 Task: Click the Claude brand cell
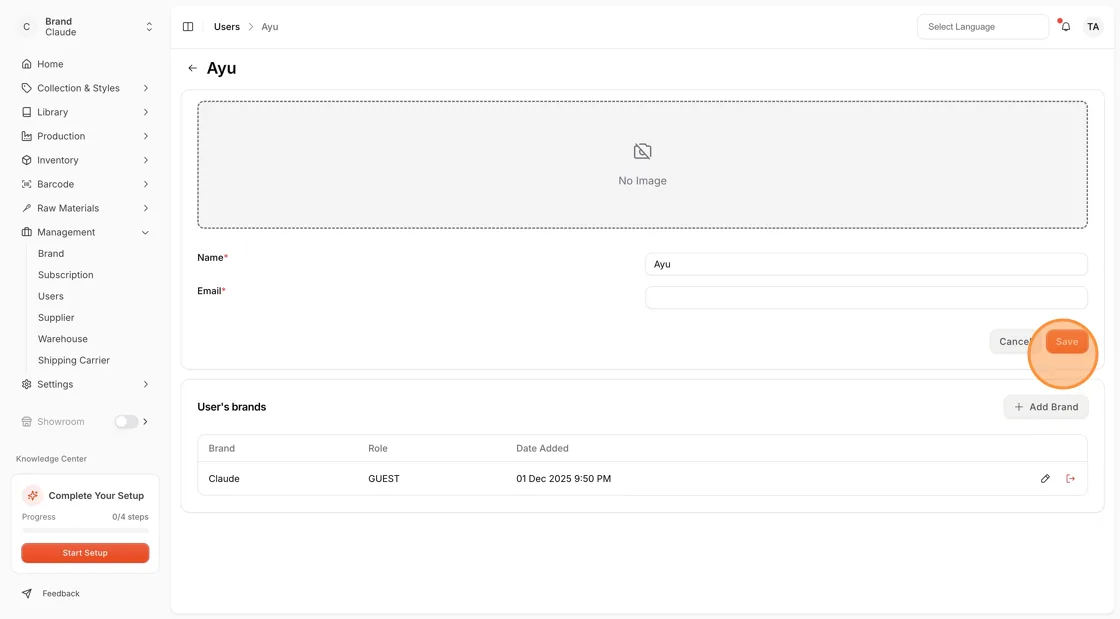point(224,478)
